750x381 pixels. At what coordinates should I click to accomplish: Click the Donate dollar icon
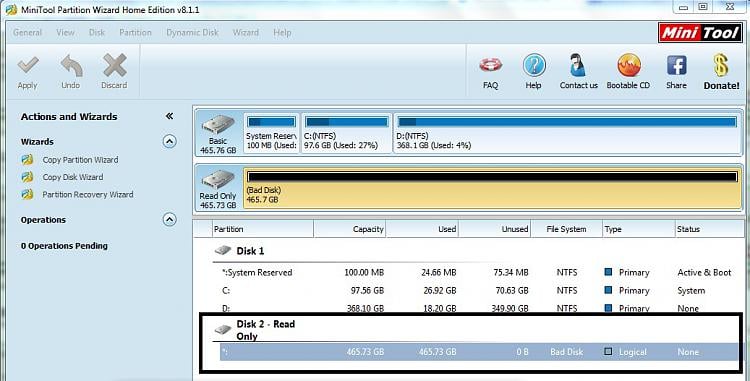tap(721, 65)
